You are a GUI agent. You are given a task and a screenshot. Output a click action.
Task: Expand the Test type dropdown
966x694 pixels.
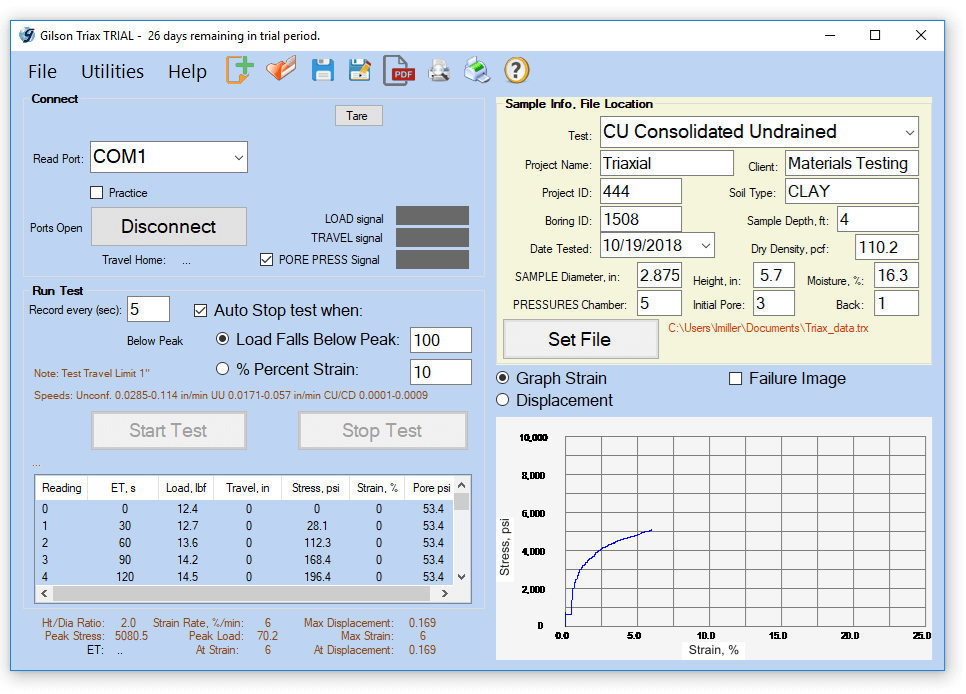(909, 133)
